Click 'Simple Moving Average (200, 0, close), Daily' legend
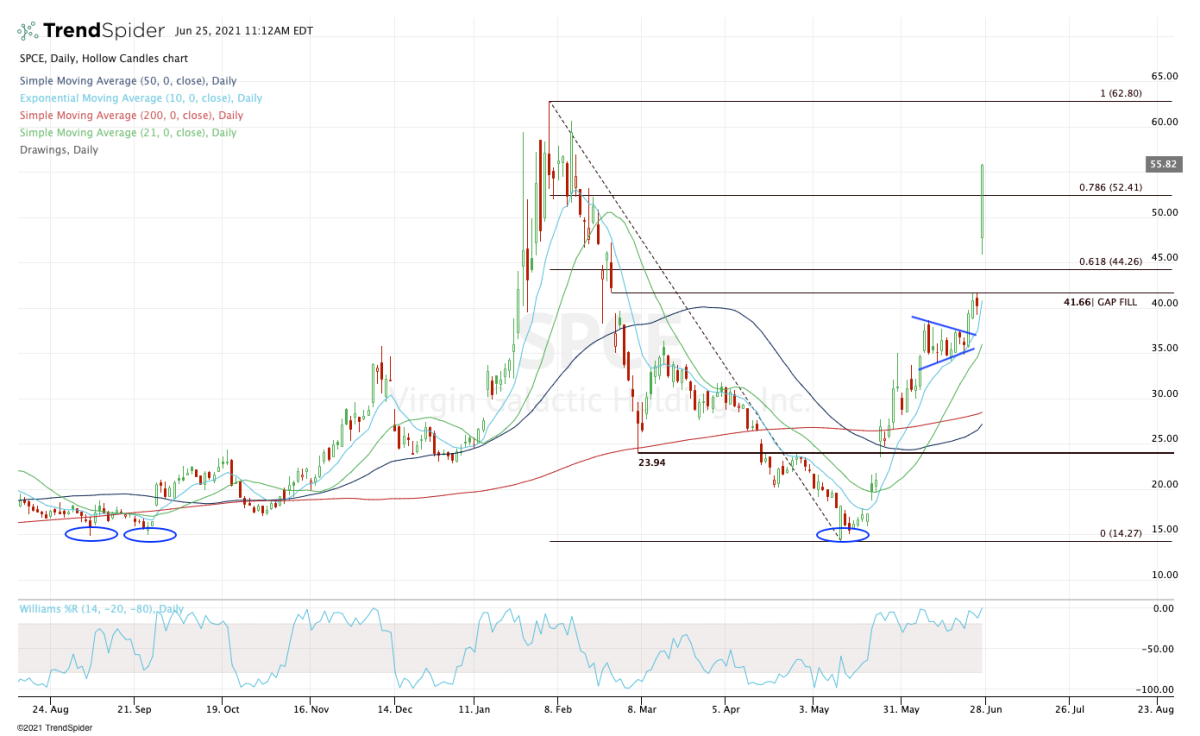 point(129,115)
